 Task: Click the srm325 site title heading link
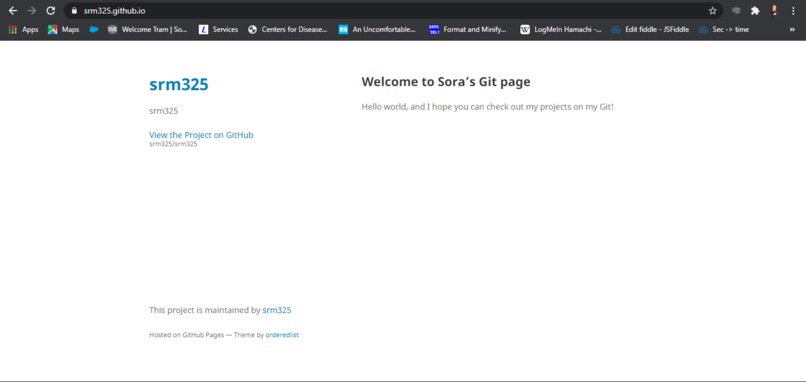coord(179,84)
